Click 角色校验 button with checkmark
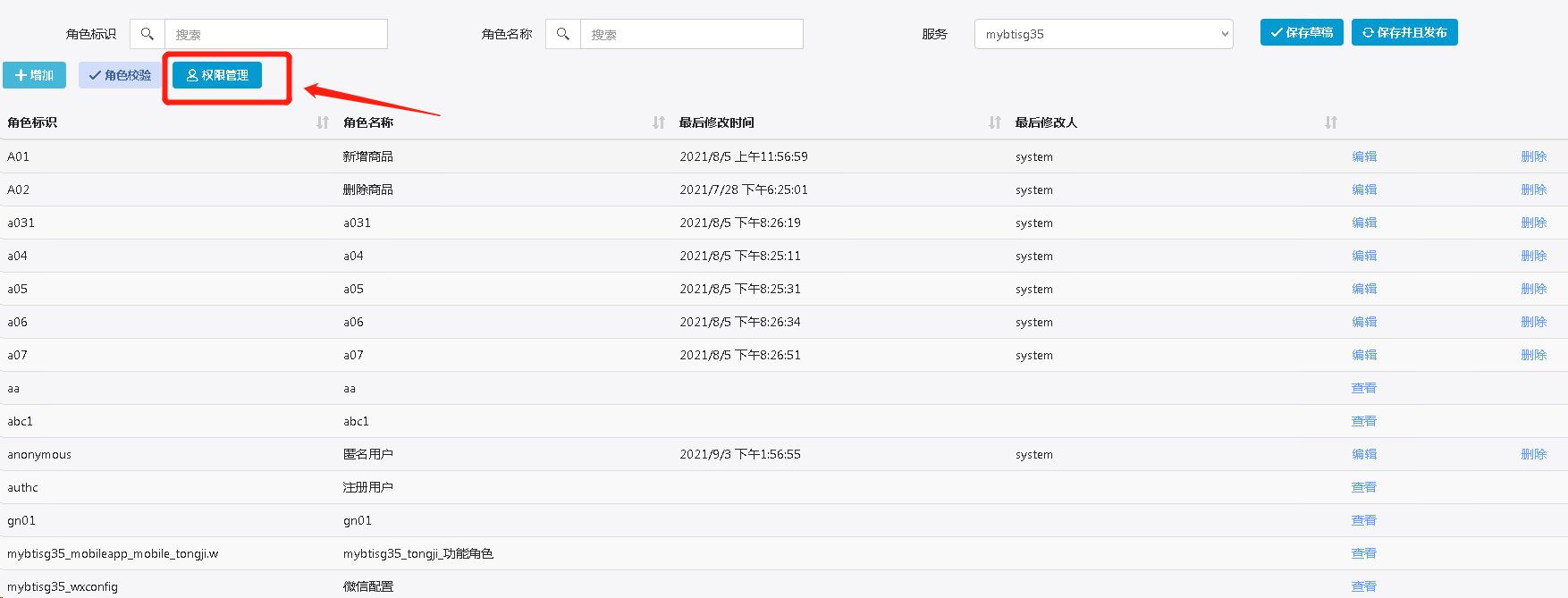This screenshot has width=1568, height=598. tap(120, 75)
